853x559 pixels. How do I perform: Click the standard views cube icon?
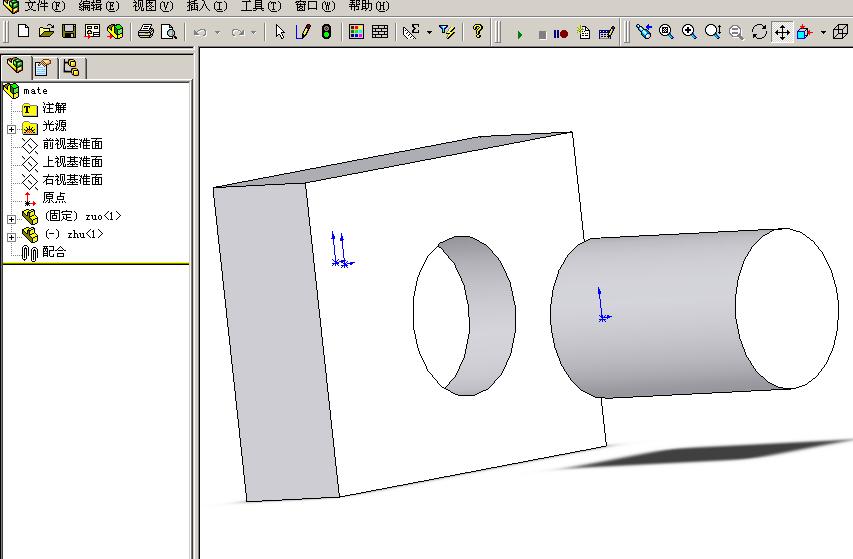(805, 32)
